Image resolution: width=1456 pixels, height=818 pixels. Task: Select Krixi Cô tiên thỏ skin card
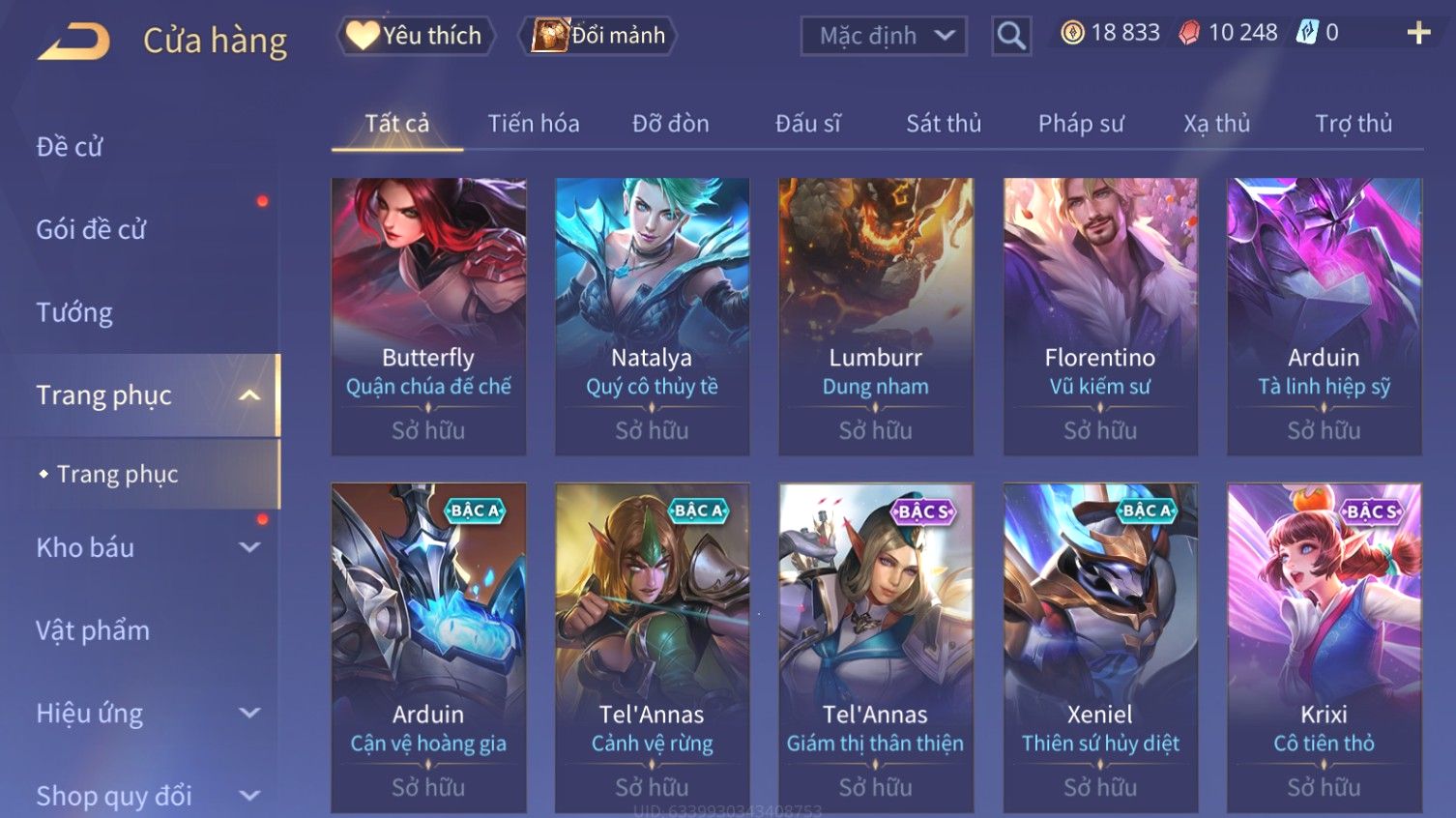coord(1324,648)
